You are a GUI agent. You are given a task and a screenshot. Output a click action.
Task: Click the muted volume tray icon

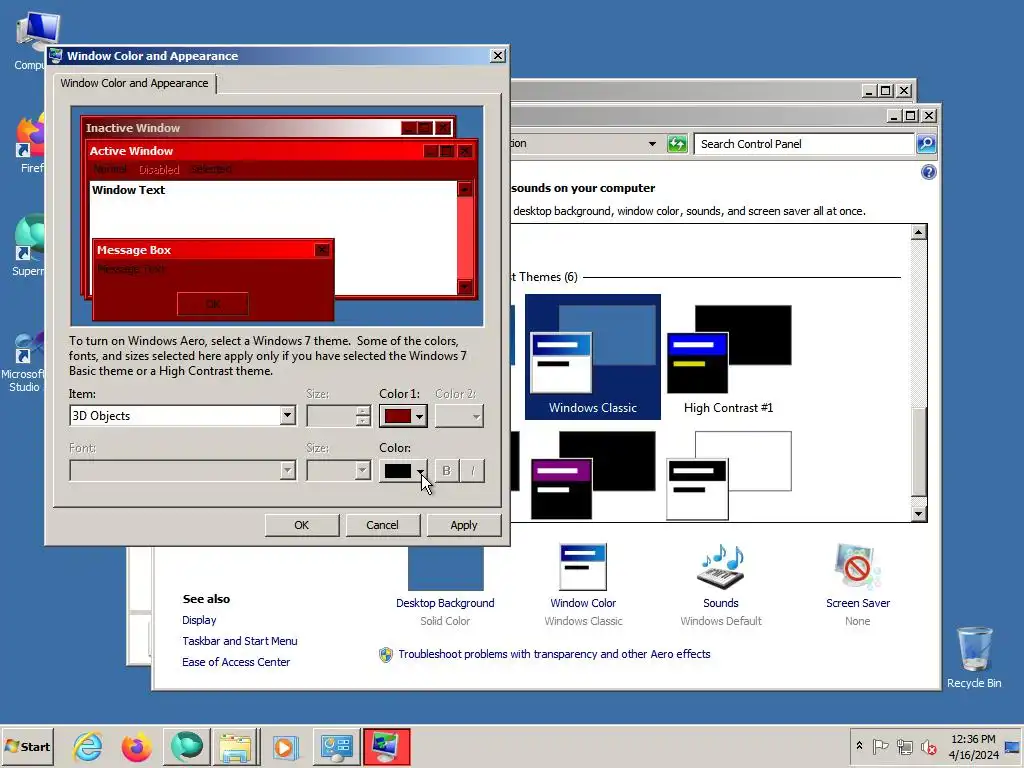(x=928, y=746)
